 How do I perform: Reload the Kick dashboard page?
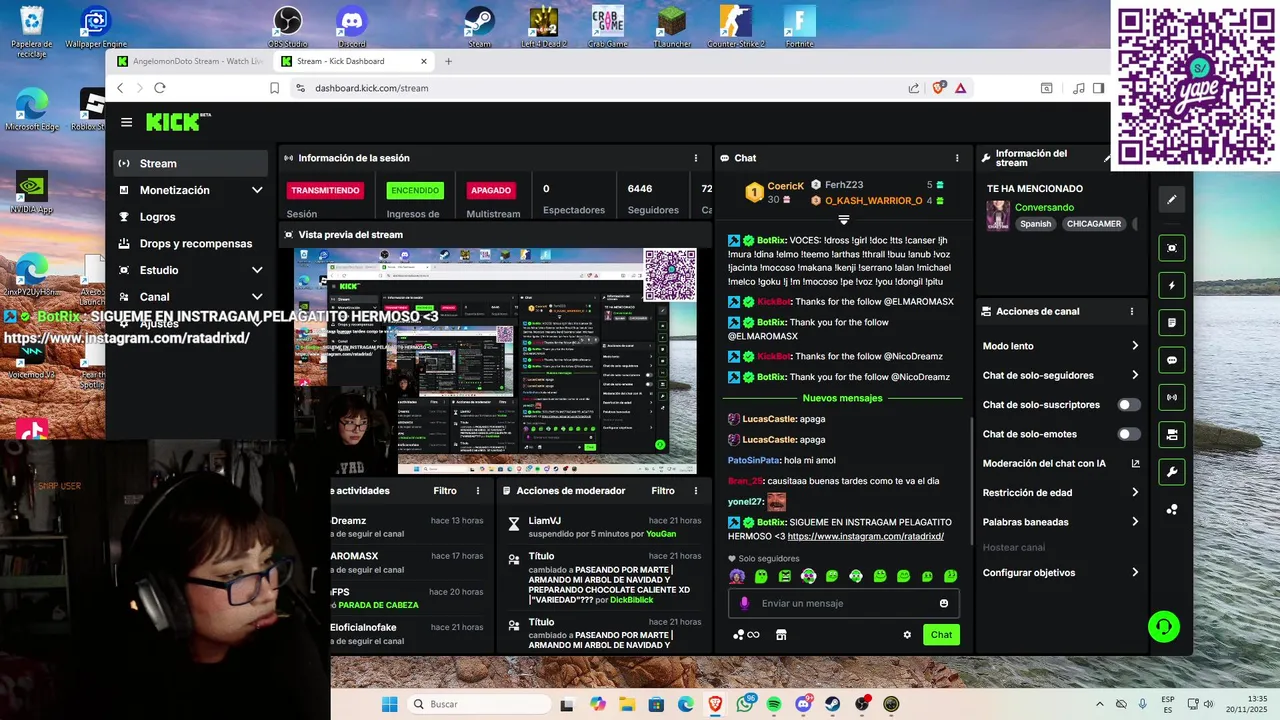pyautogui.click(x=160, y=88)
